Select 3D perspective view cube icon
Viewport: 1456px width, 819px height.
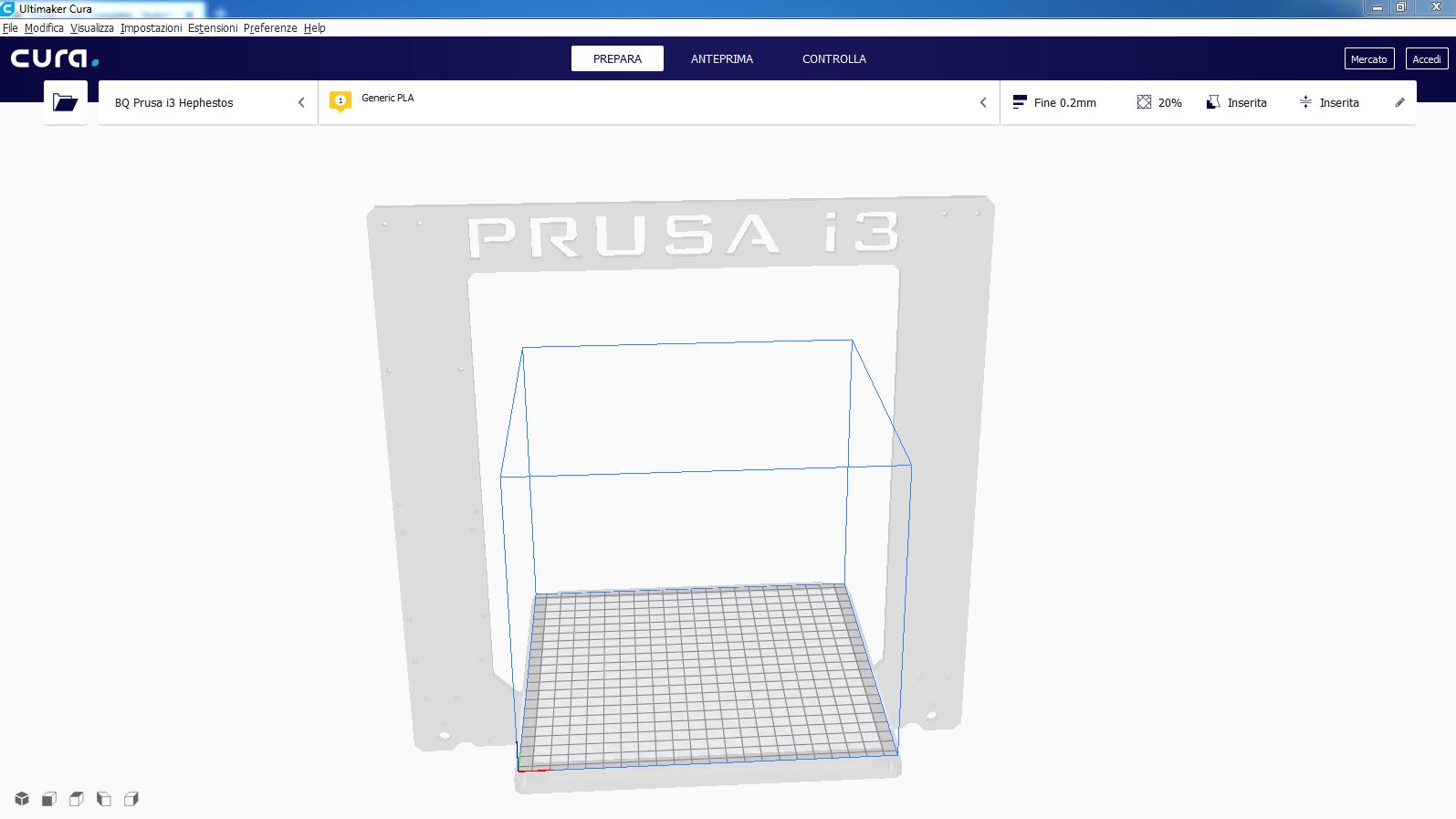22,799
